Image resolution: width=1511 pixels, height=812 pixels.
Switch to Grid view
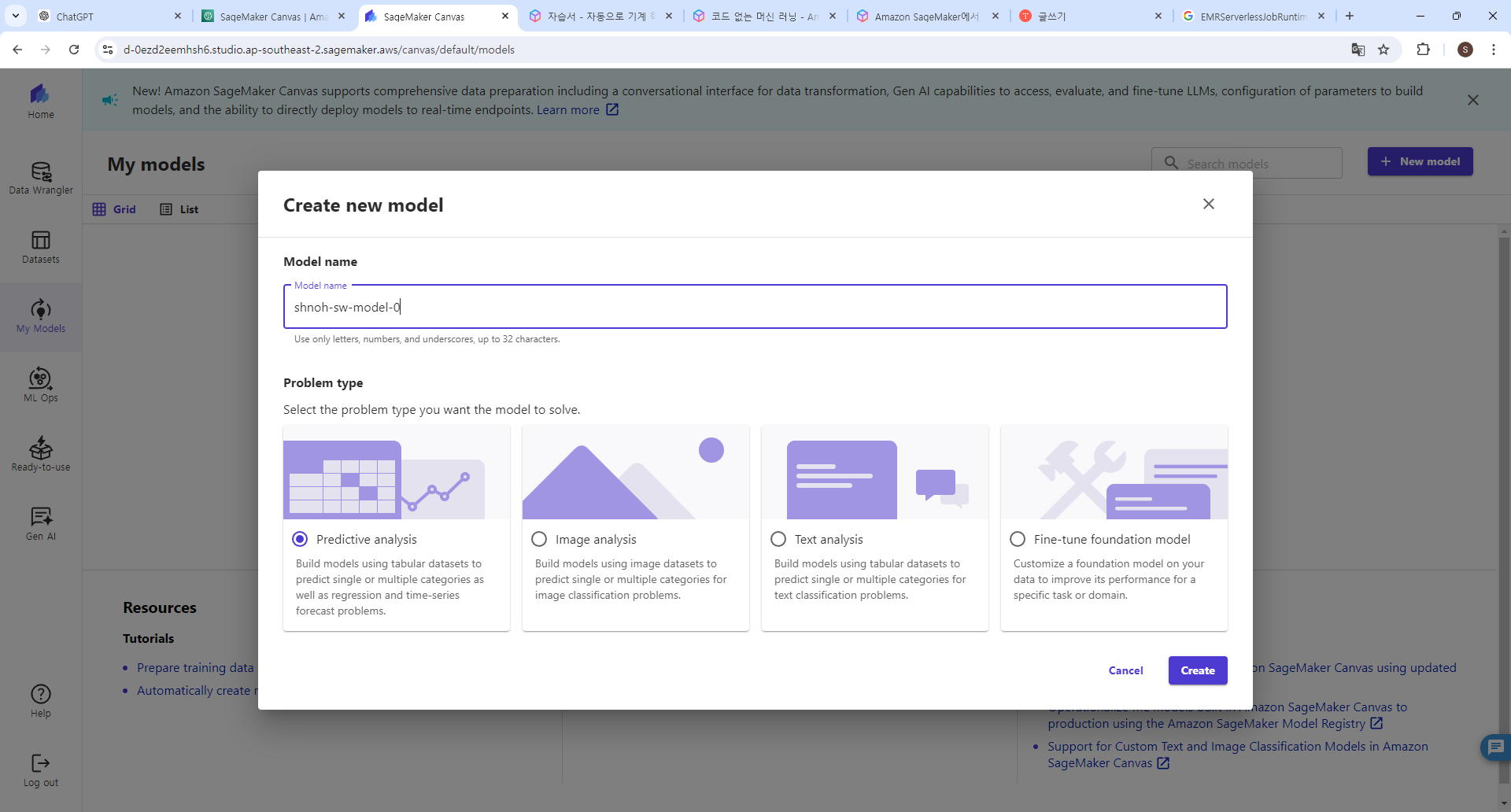pos(114,209)
